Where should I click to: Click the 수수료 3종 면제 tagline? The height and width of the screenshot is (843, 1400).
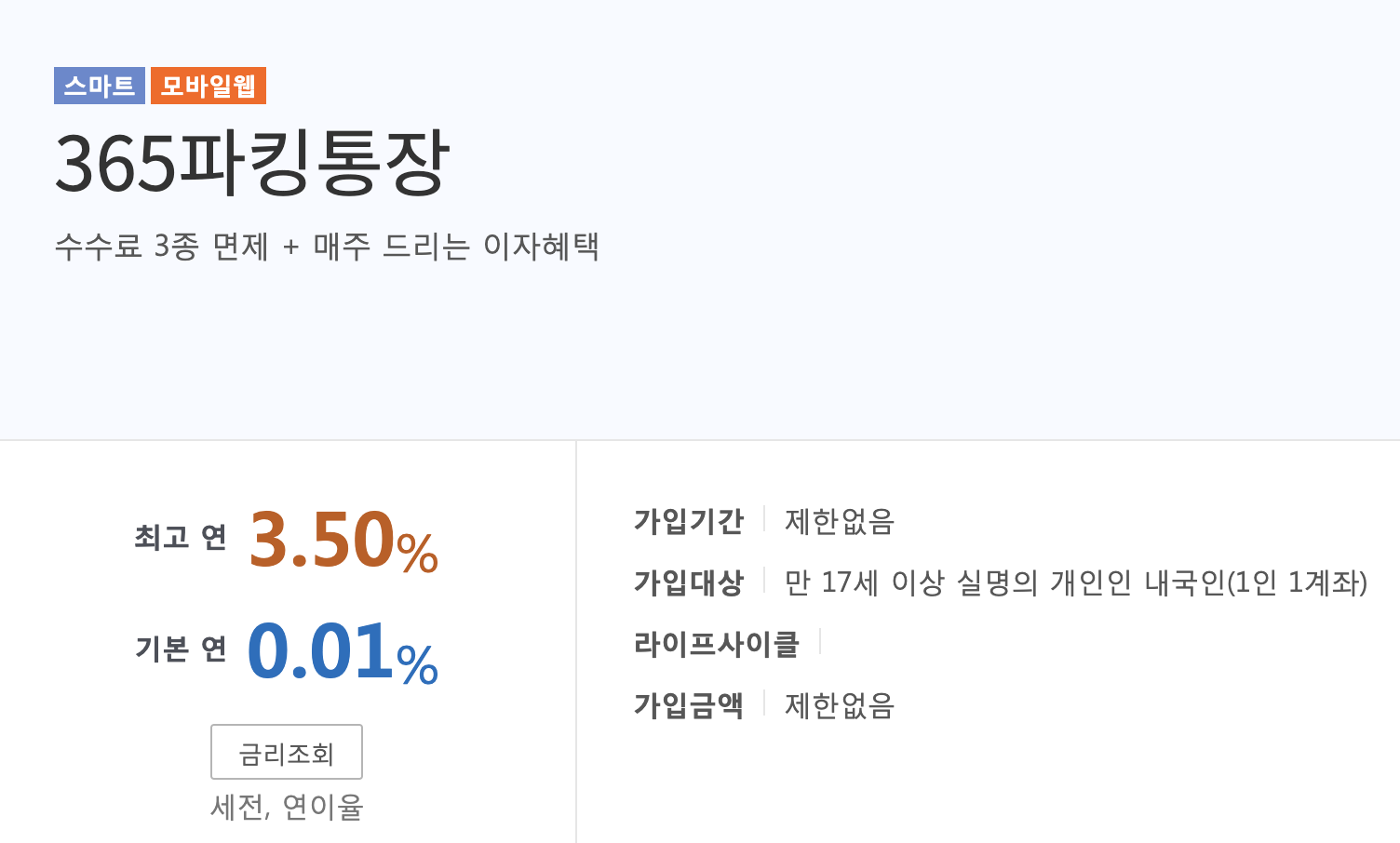point(328,246)
